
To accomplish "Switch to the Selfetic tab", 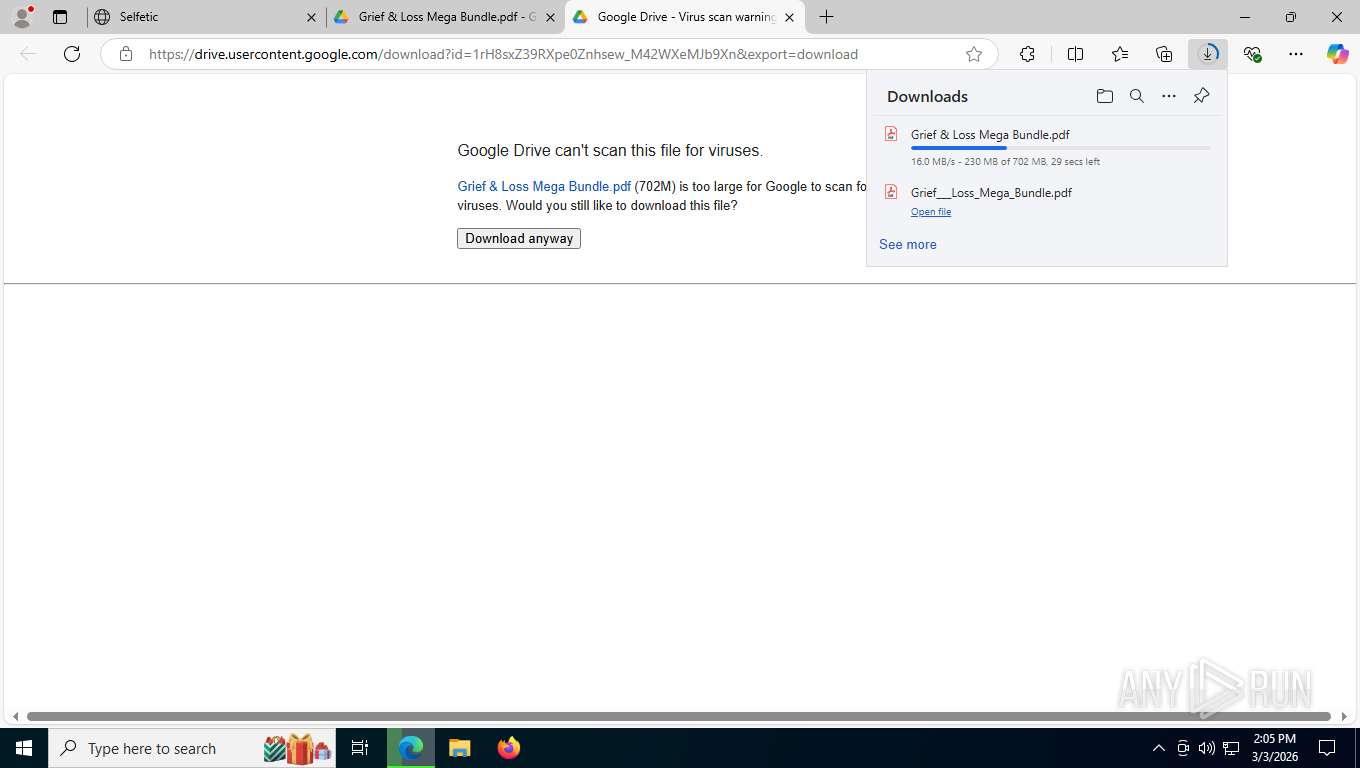I will click(205, 17).
